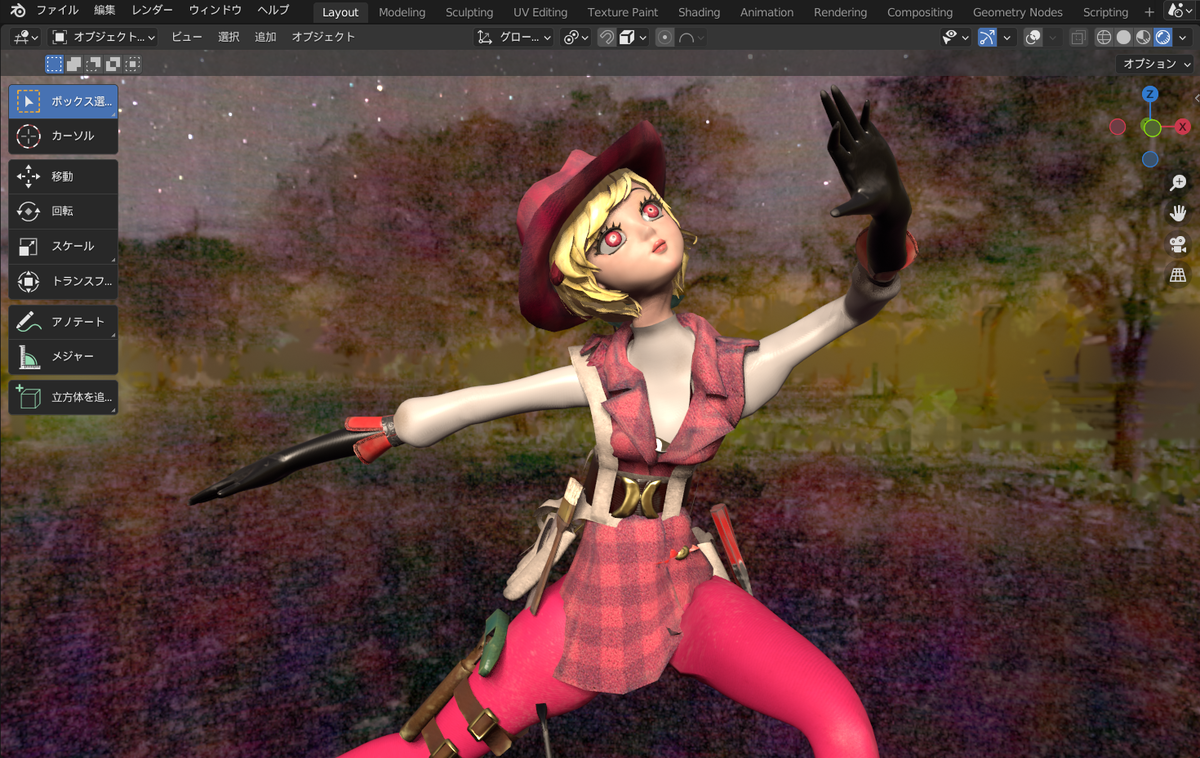Select the Rotate (回転) tool
The image size is (1200, 758).
[x=63, y=211]
